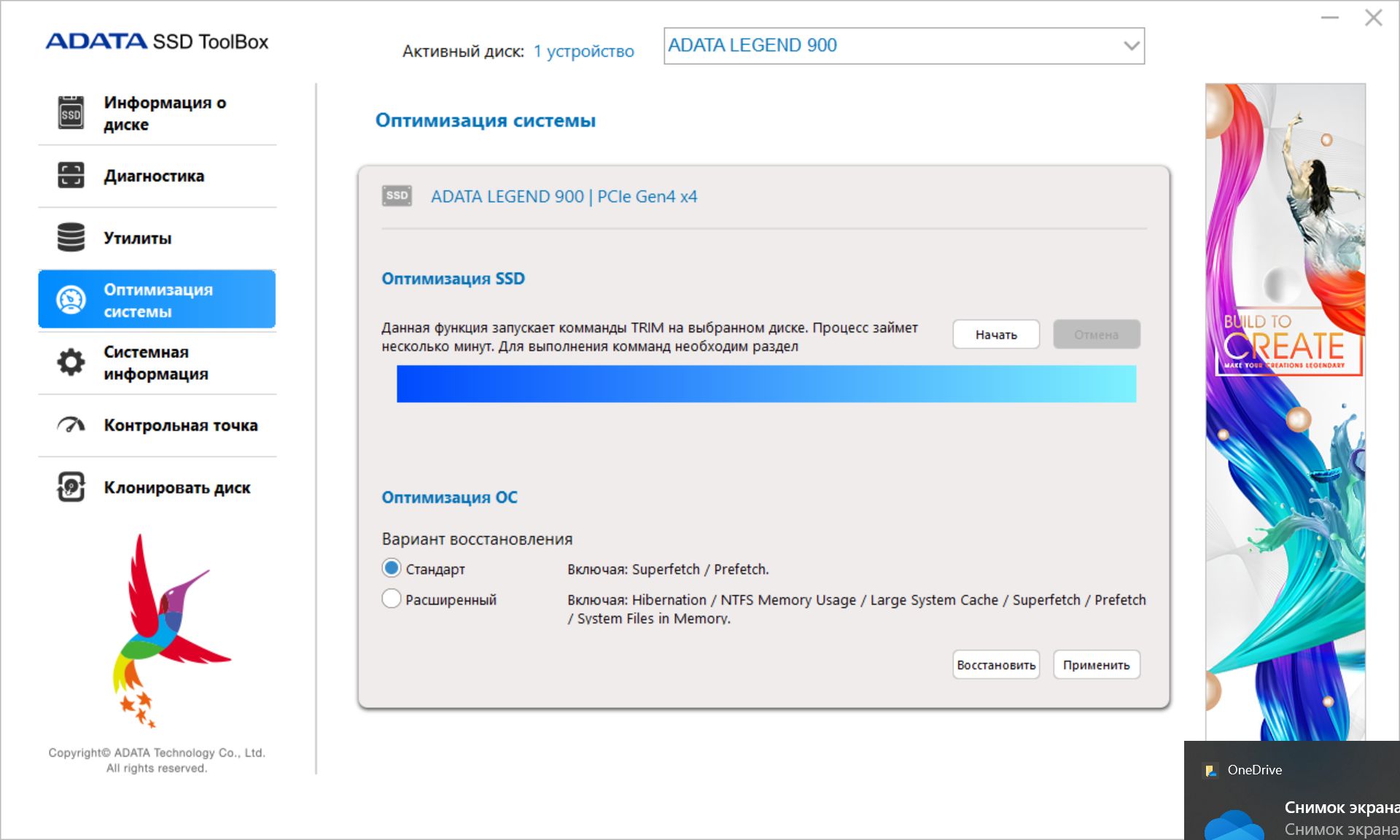Click the 'Оптимизация SSD' heading
The image size is (1400, 840).
click(x=453, y=279)
